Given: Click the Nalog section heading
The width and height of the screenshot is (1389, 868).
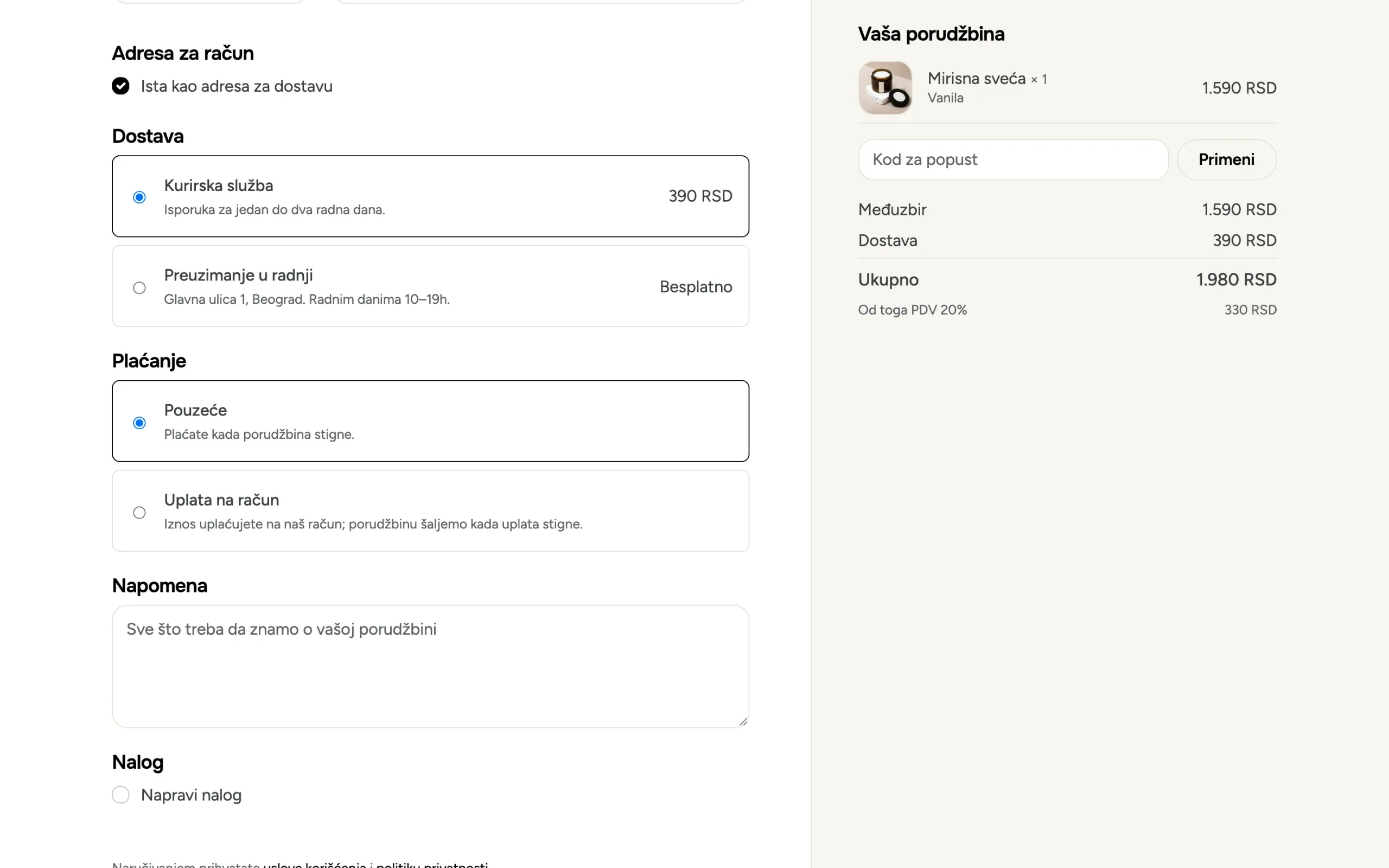Looking at the screenshot, I should tap(138, 762).
